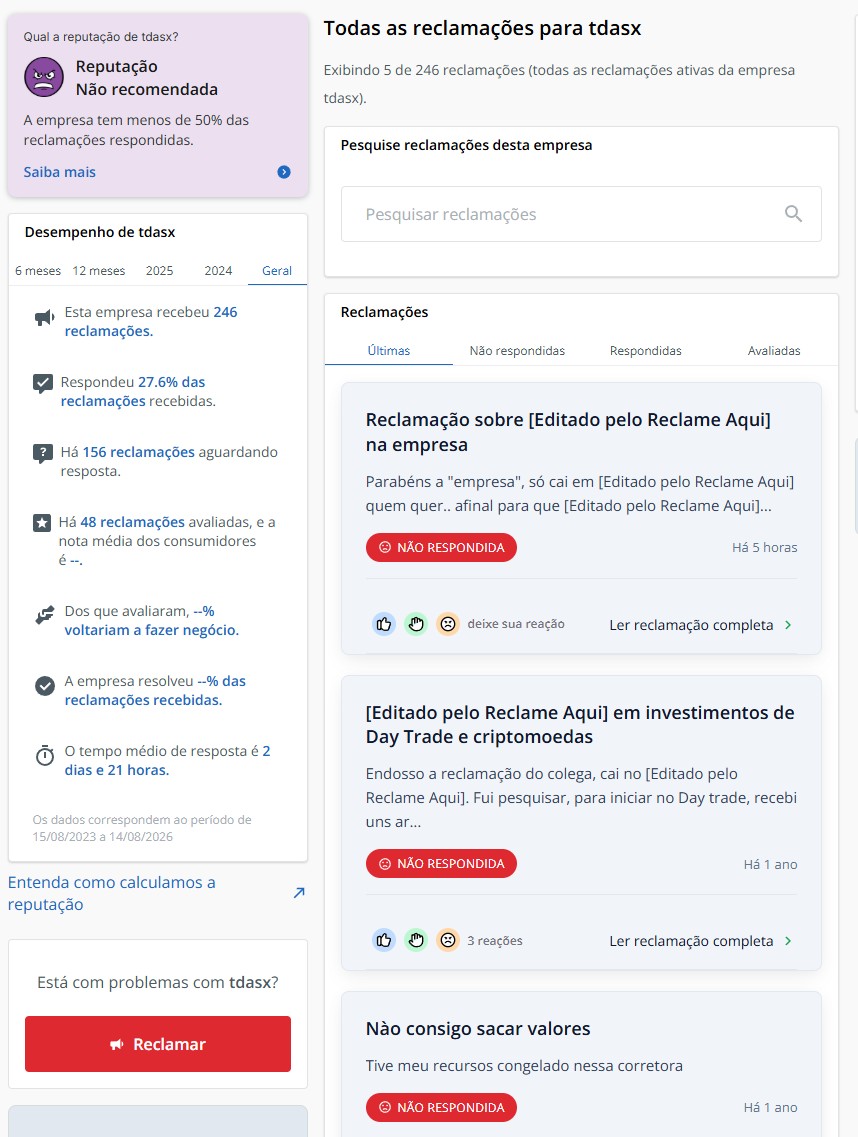858x1137 pixels.
Task: Click the Reputação Não recomendada heading
Action: 147,78
